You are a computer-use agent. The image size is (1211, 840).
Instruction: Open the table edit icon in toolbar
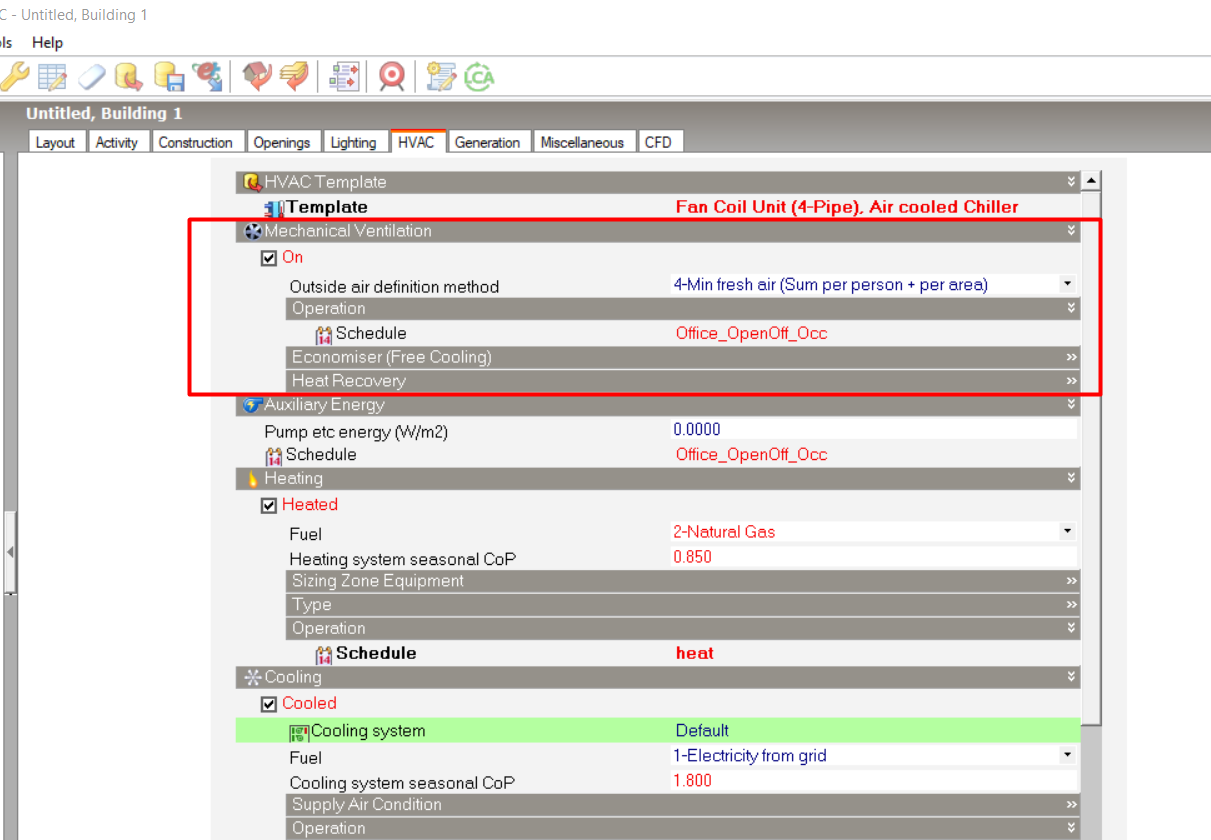click(52, 77)
